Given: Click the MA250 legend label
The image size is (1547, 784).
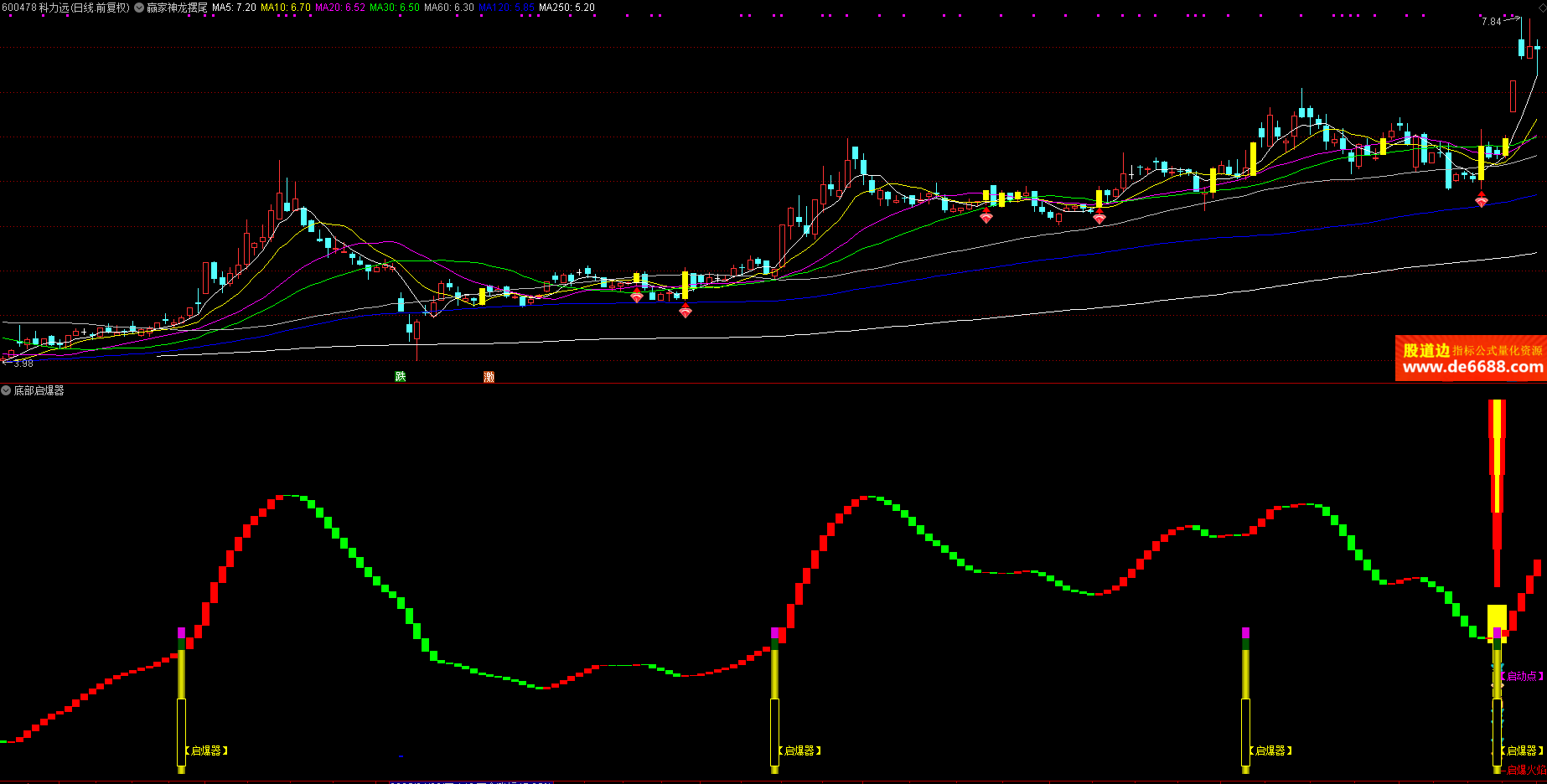Looking at the screenshot, I should pos(567,8).
